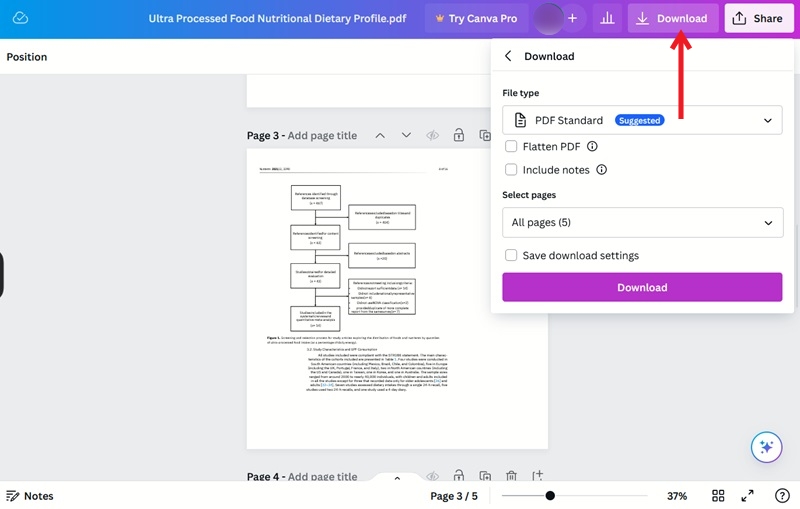Open the Notes panel
The height and width of the screenshot is (509, 800).
[x=30, y=496]
